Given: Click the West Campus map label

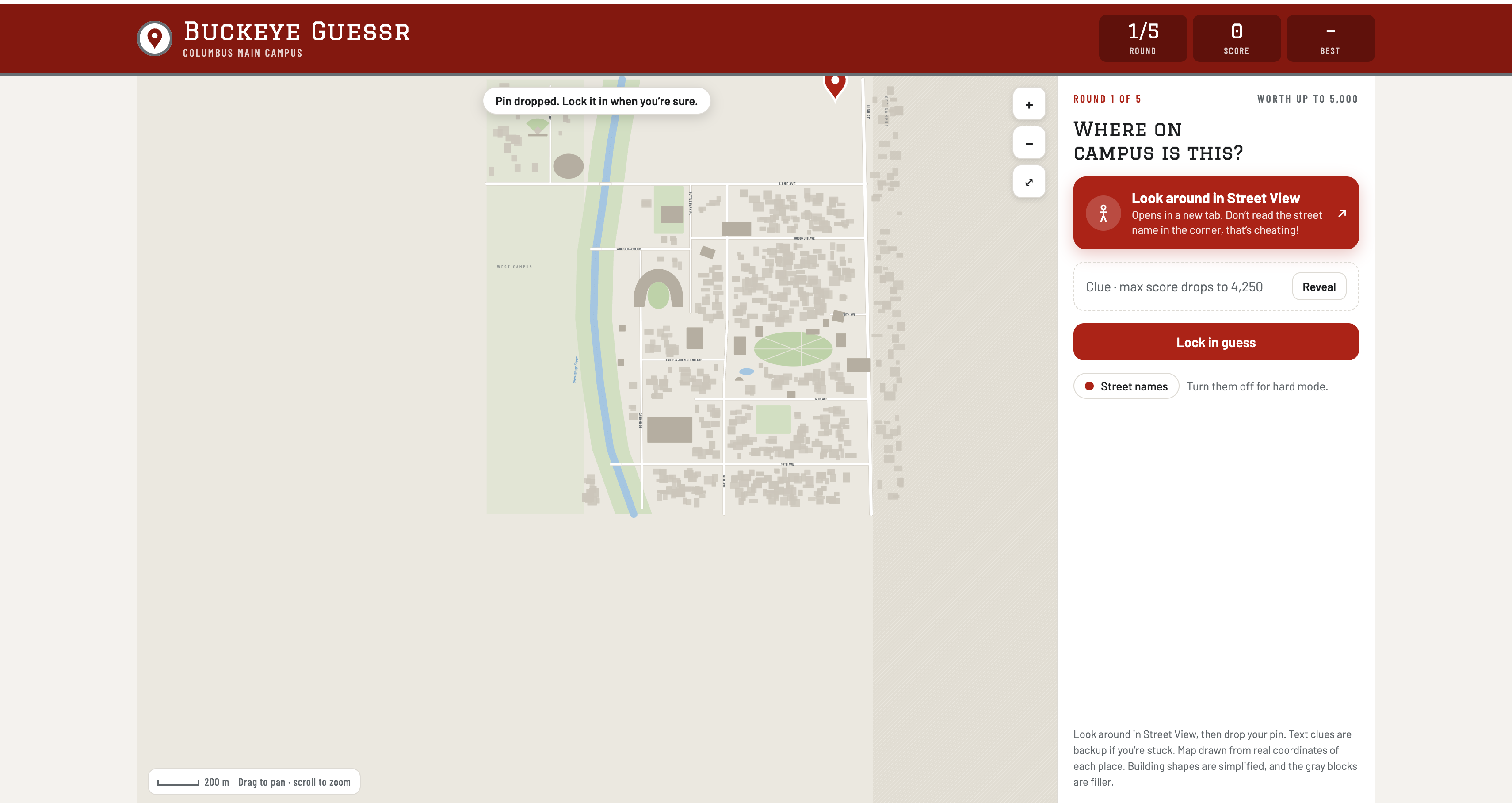Looking at the screenshot, I should pos(514,267).
